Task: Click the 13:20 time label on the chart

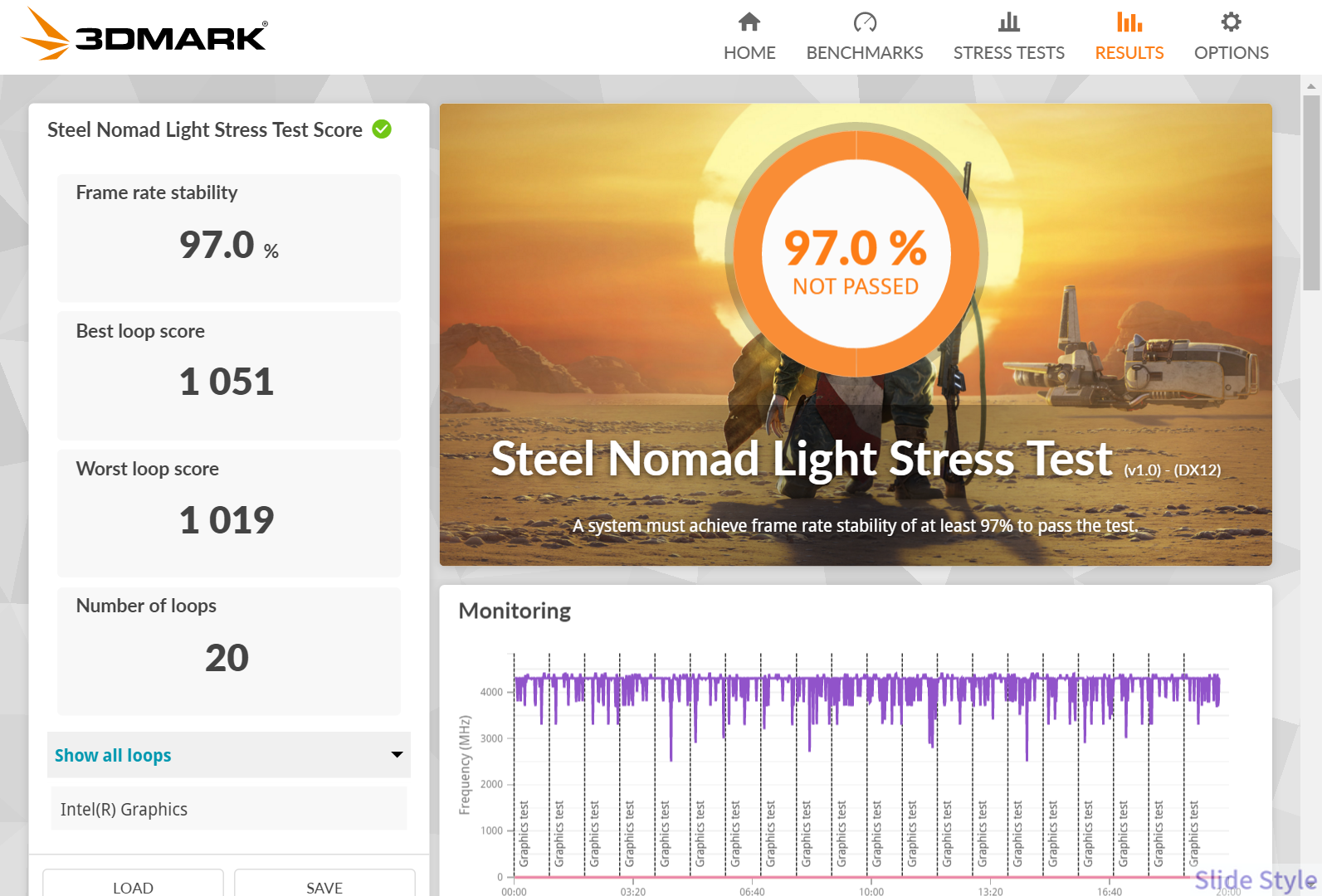Action: (990, 891)
